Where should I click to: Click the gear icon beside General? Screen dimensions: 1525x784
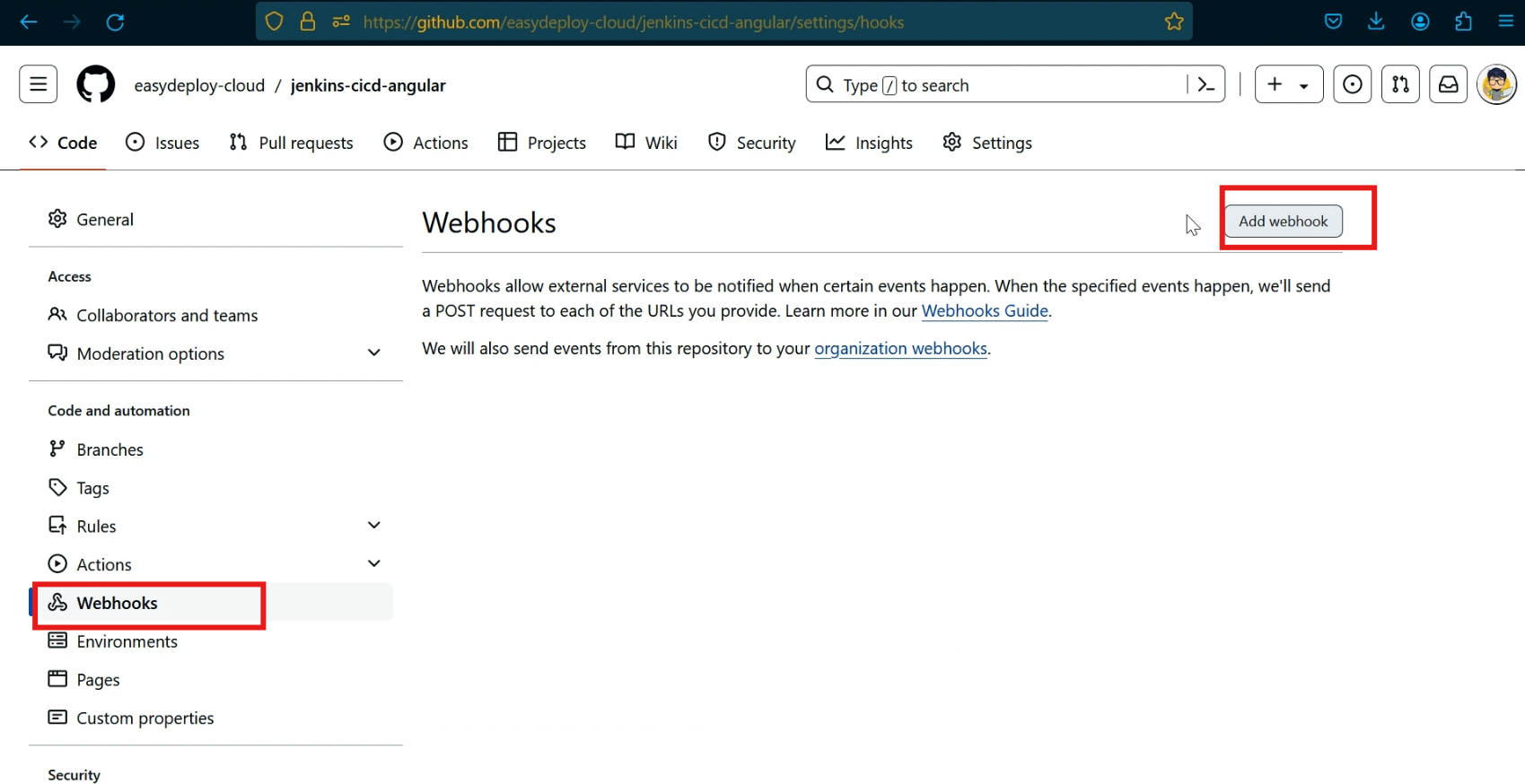[57, 219]
